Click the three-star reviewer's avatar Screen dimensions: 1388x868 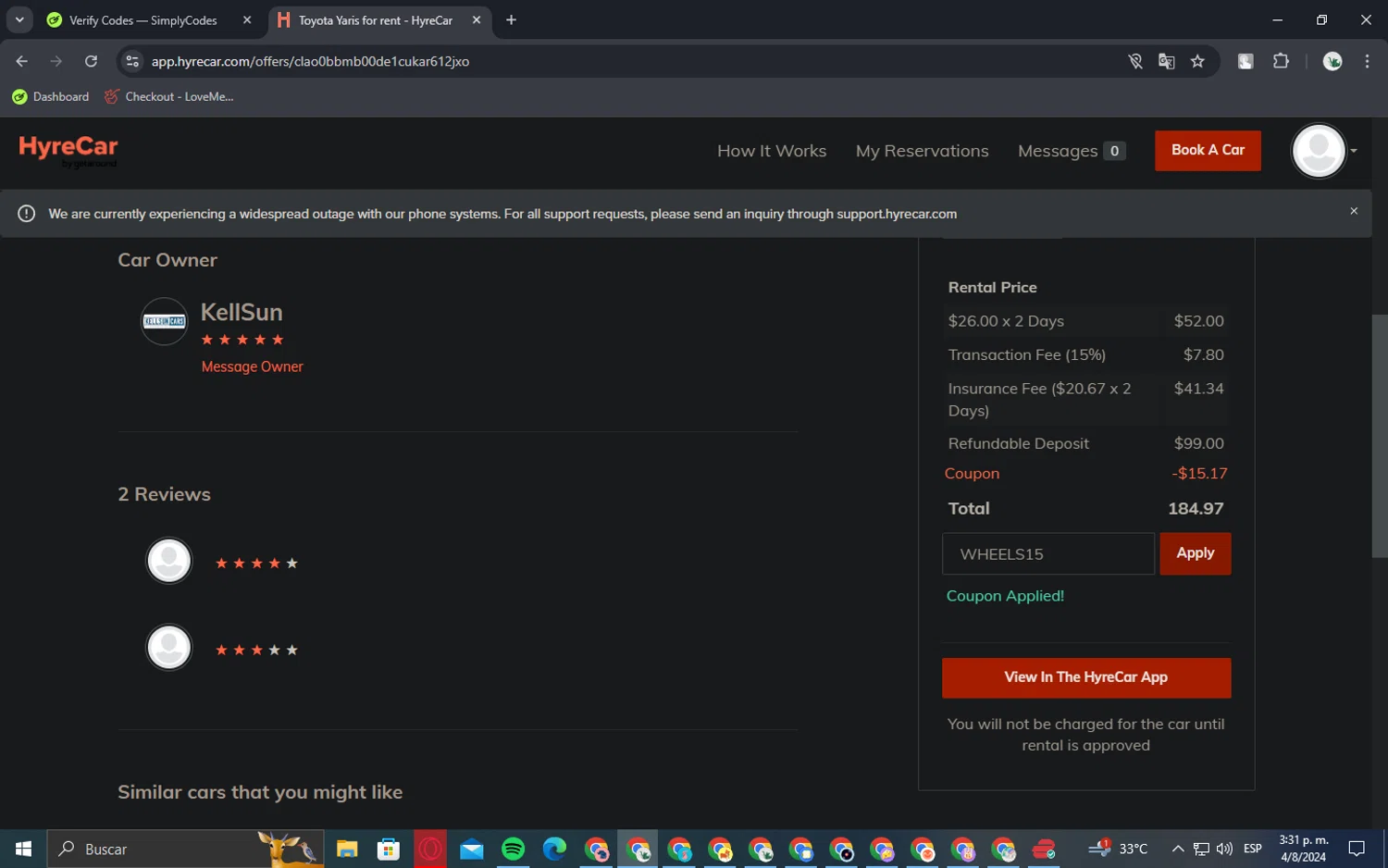(x=169, y=648)
